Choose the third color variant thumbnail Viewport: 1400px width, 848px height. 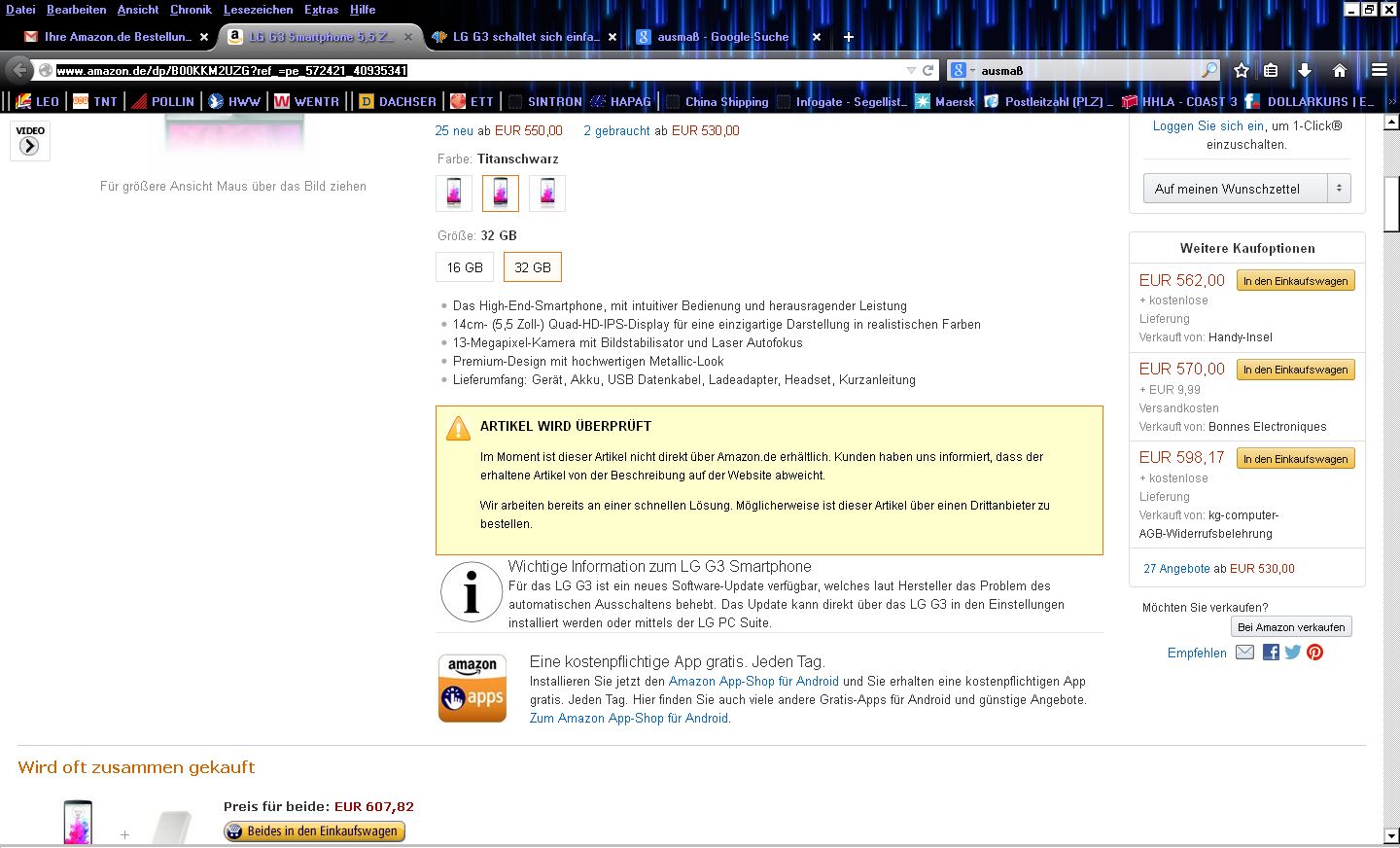point(547,194)
